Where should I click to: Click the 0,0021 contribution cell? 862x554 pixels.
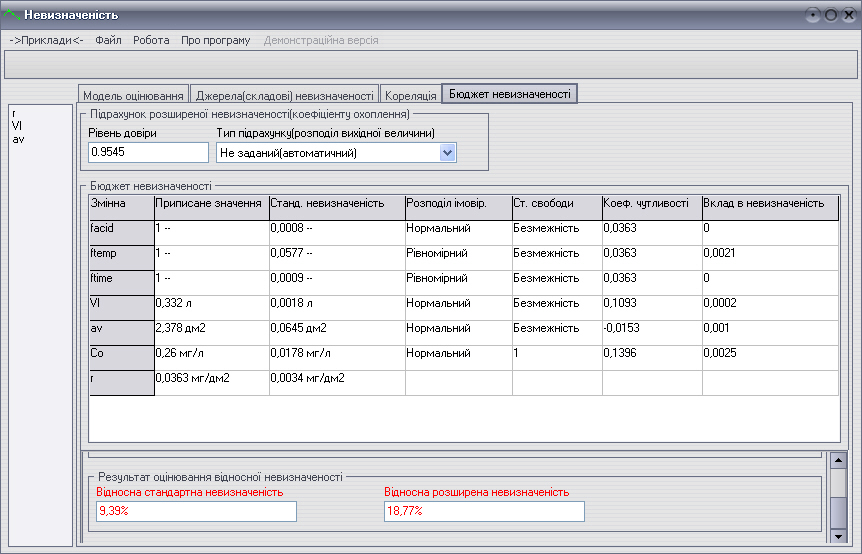coord(770,257)
